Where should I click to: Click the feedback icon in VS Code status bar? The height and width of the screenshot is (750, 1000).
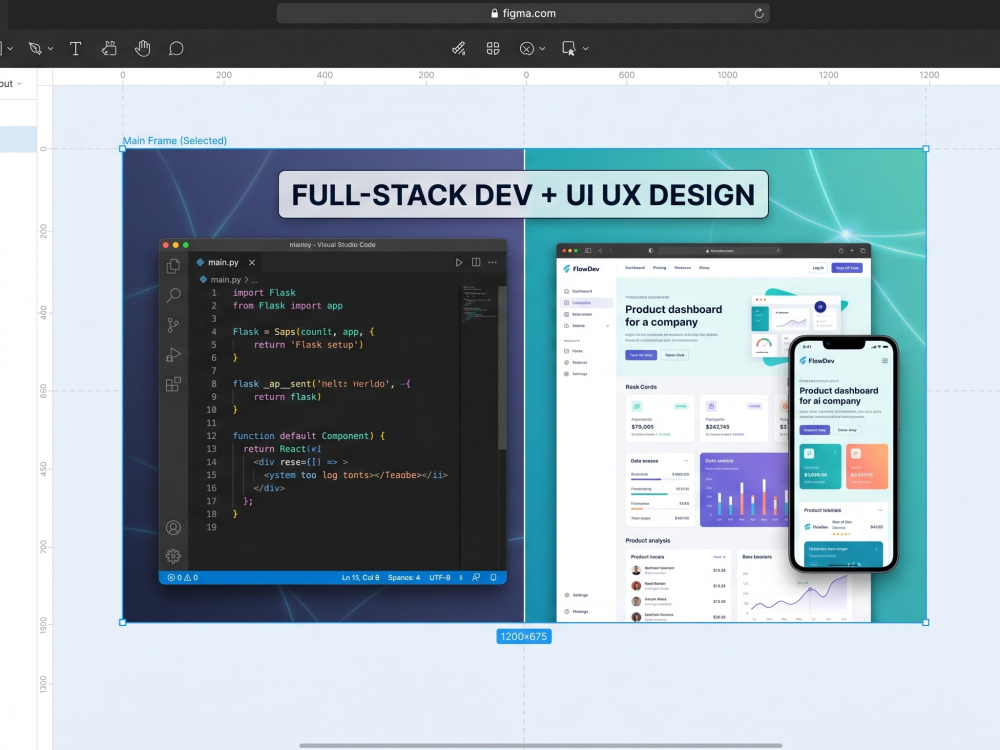coord(476,578)
